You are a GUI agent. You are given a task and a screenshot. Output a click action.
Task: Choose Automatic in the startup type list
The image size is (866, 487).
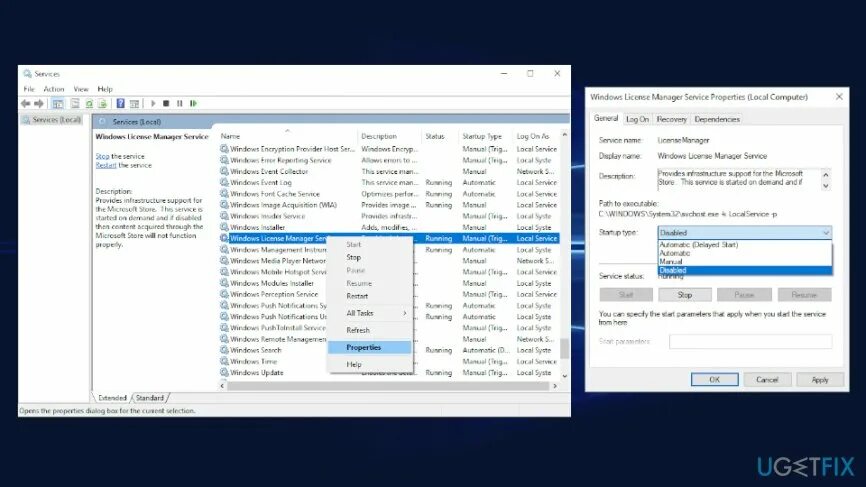point(744,253)
